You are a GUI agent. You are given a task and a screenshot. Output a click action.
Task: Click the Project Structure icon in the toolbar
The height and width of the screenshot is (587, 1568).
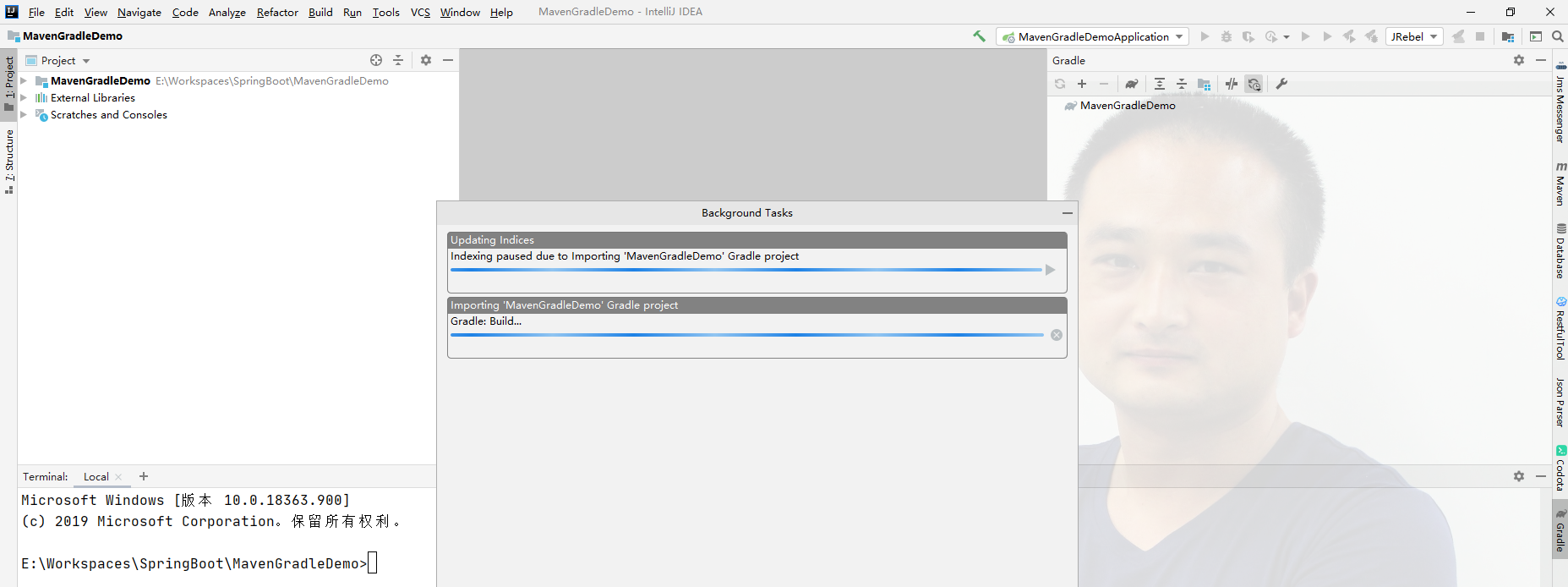point(1508,36)
